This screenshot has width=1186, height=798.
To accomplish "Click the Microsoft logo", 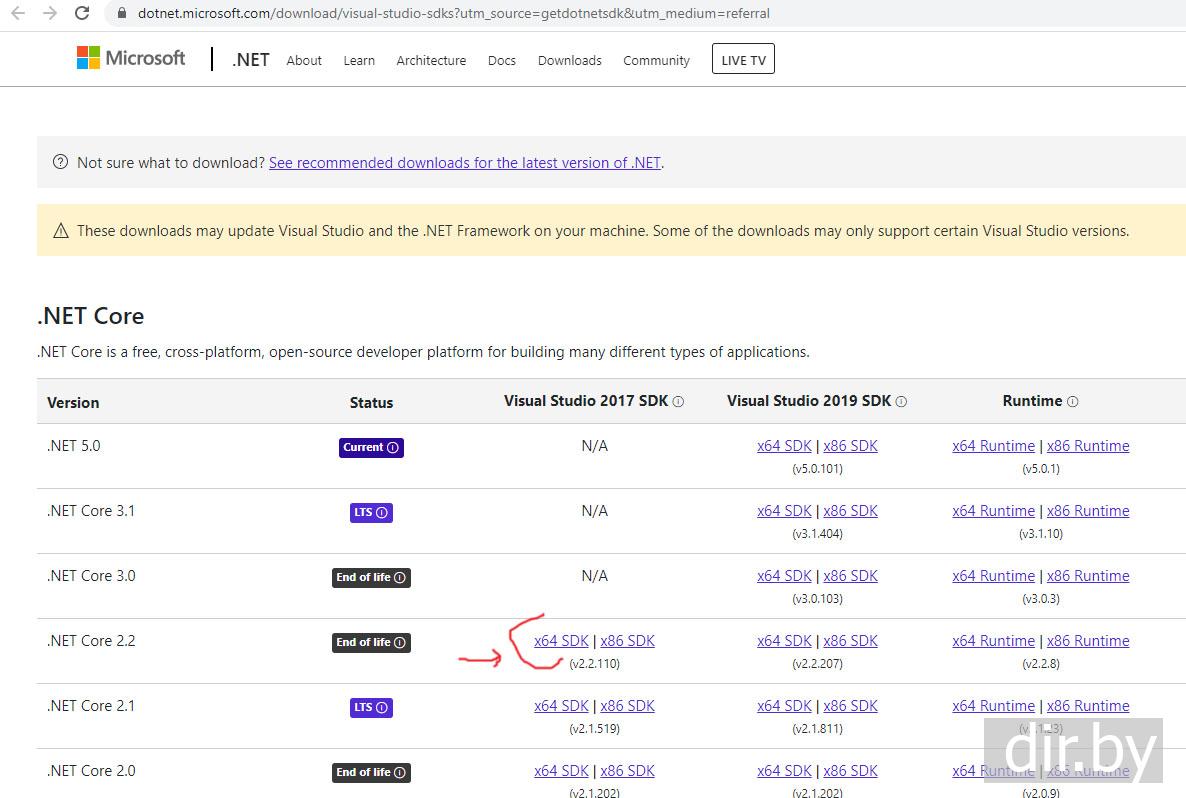I will (131, 58).
